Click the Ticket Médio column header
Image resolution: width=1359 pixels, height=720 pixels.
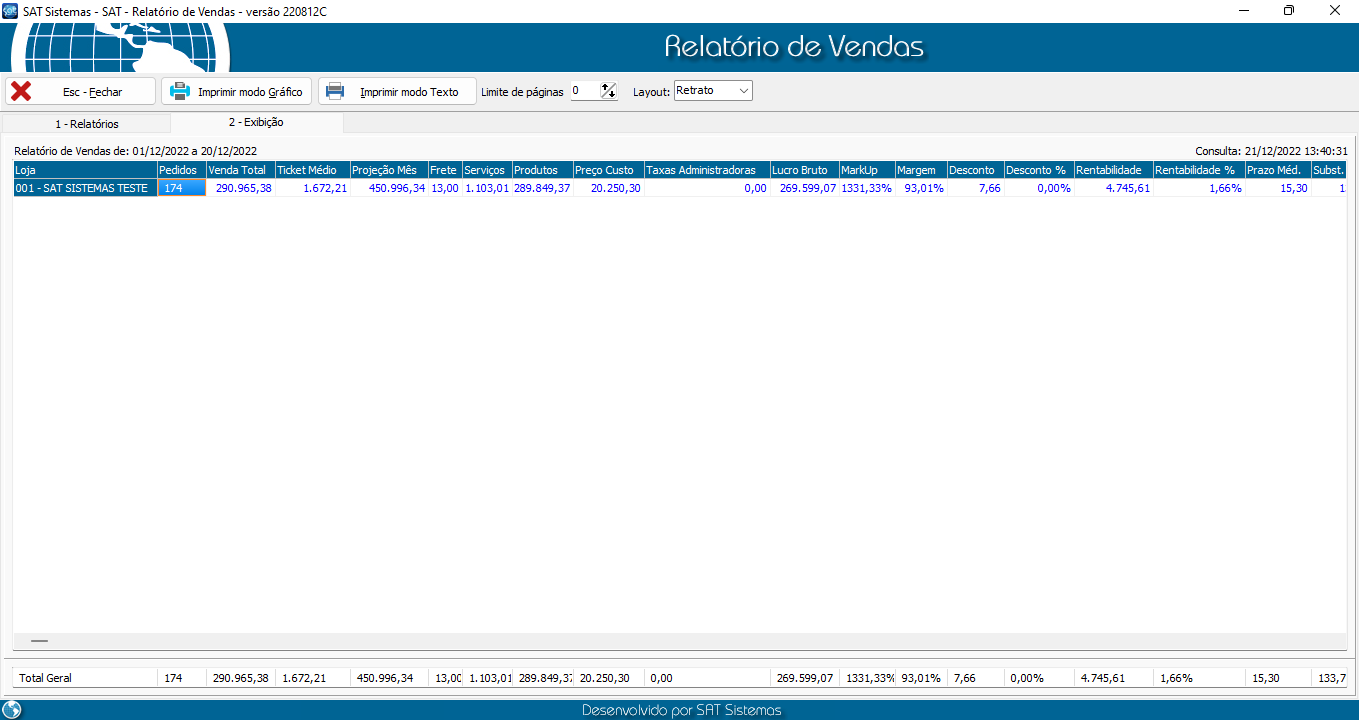click(312, 170)
